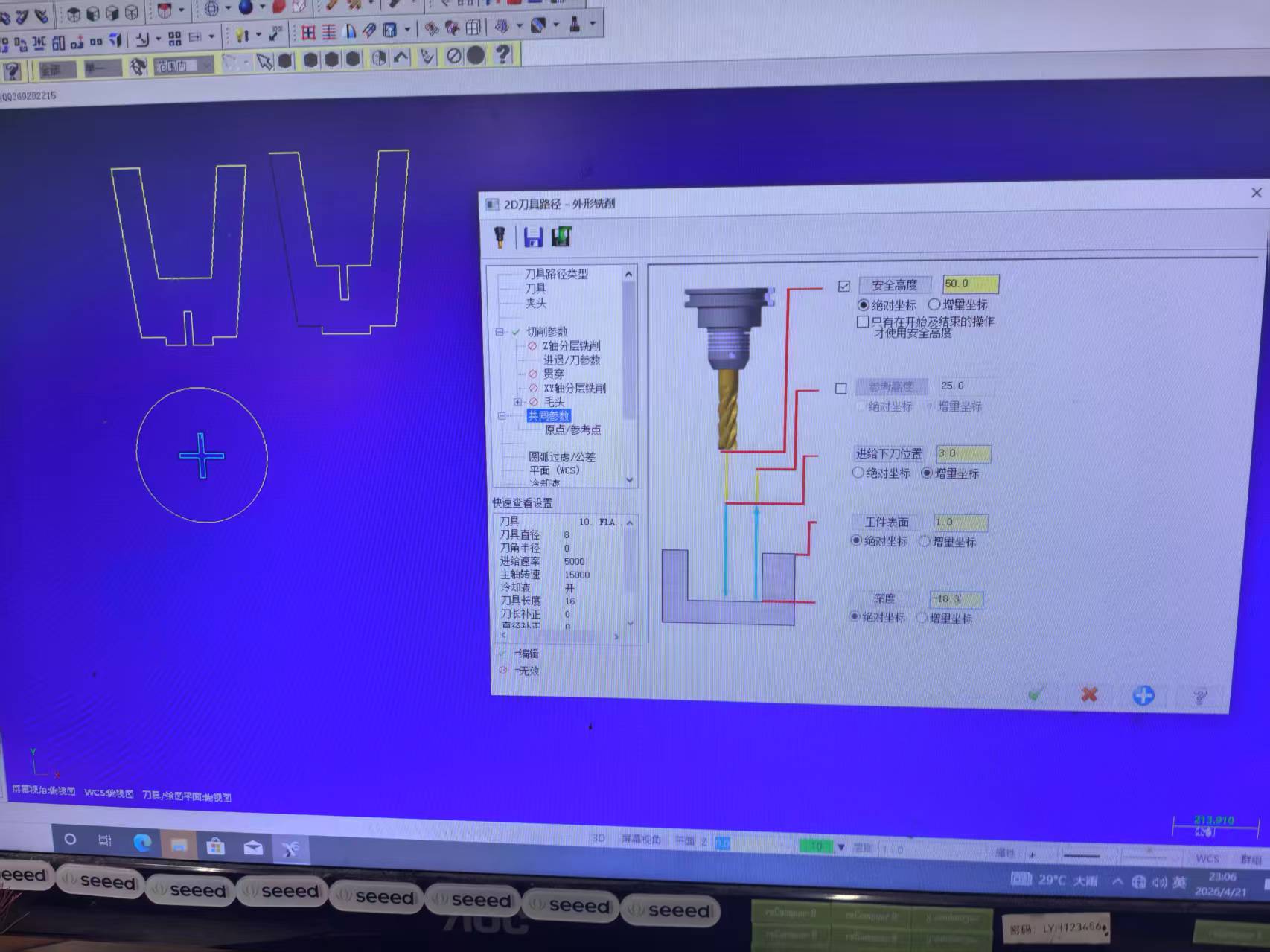
Task: Open Z轴分层铣削 page in the tree
Action: (571, 346)
